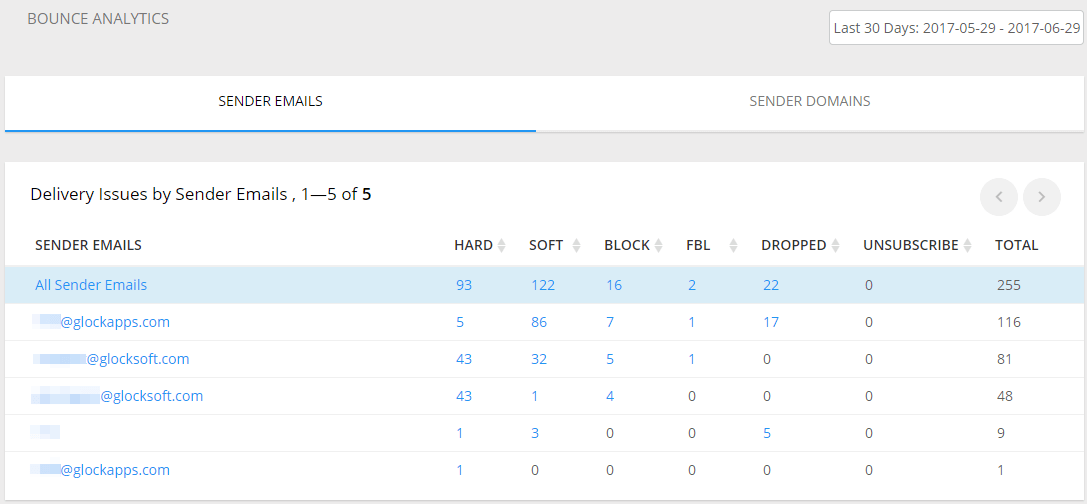Viewport: 1087px width, 504px height.
Task: Open soft bounces count 122 link
Action: coord(543,285)
